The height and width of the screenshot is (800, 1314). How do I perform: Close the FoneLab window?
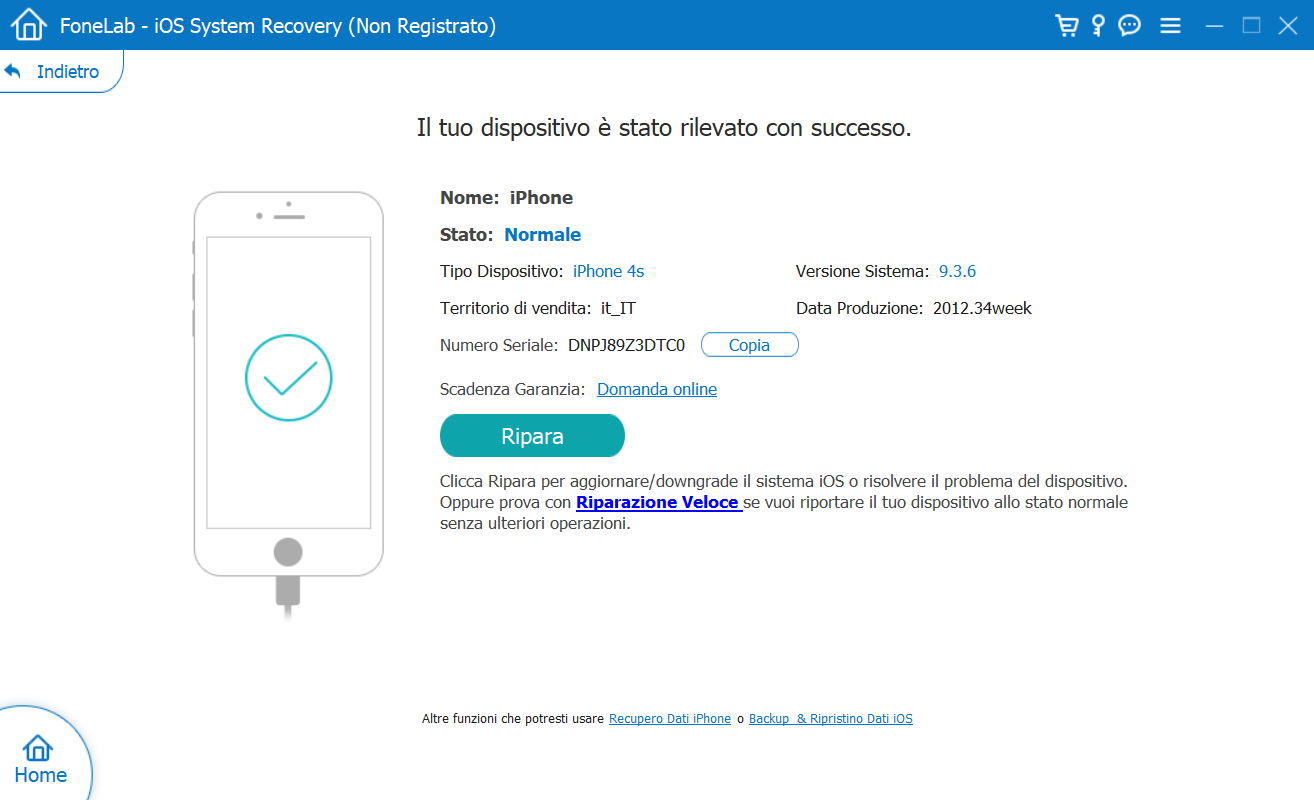[x=1288, y=25]
